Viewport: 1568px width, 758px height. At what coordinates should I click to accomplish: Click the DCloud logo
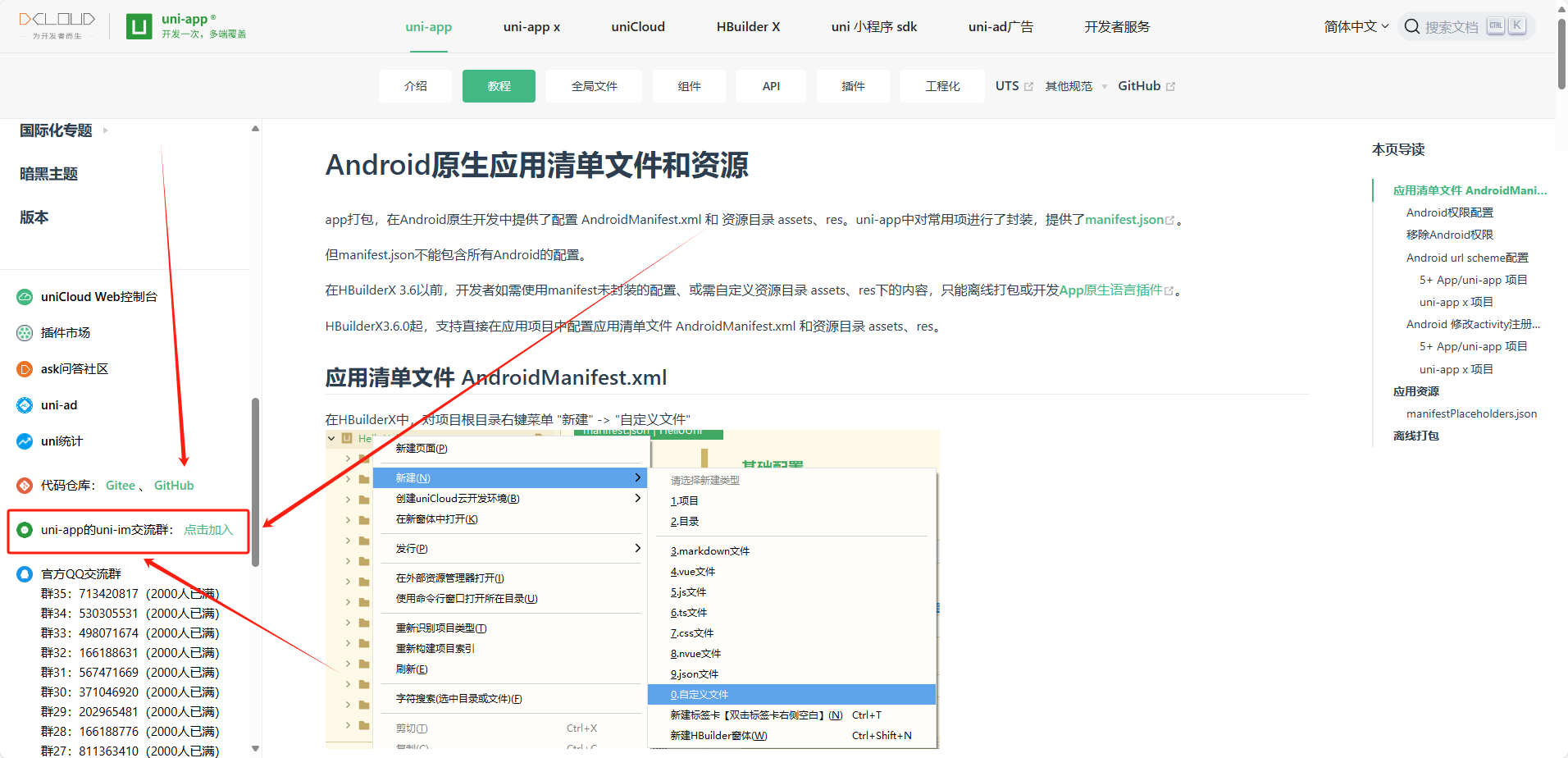click(57, 25)
